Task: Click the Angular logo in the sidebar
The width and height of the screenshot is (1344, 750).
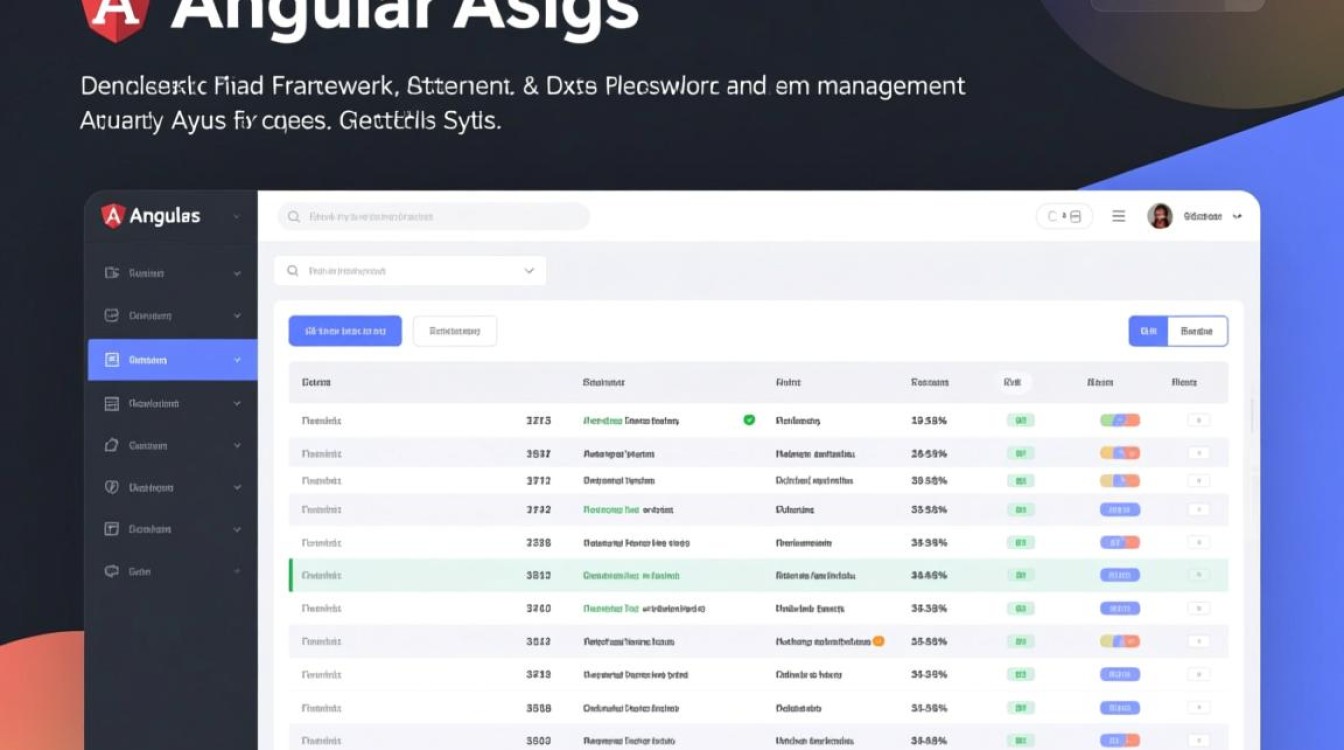Action: tap(113, 214)
